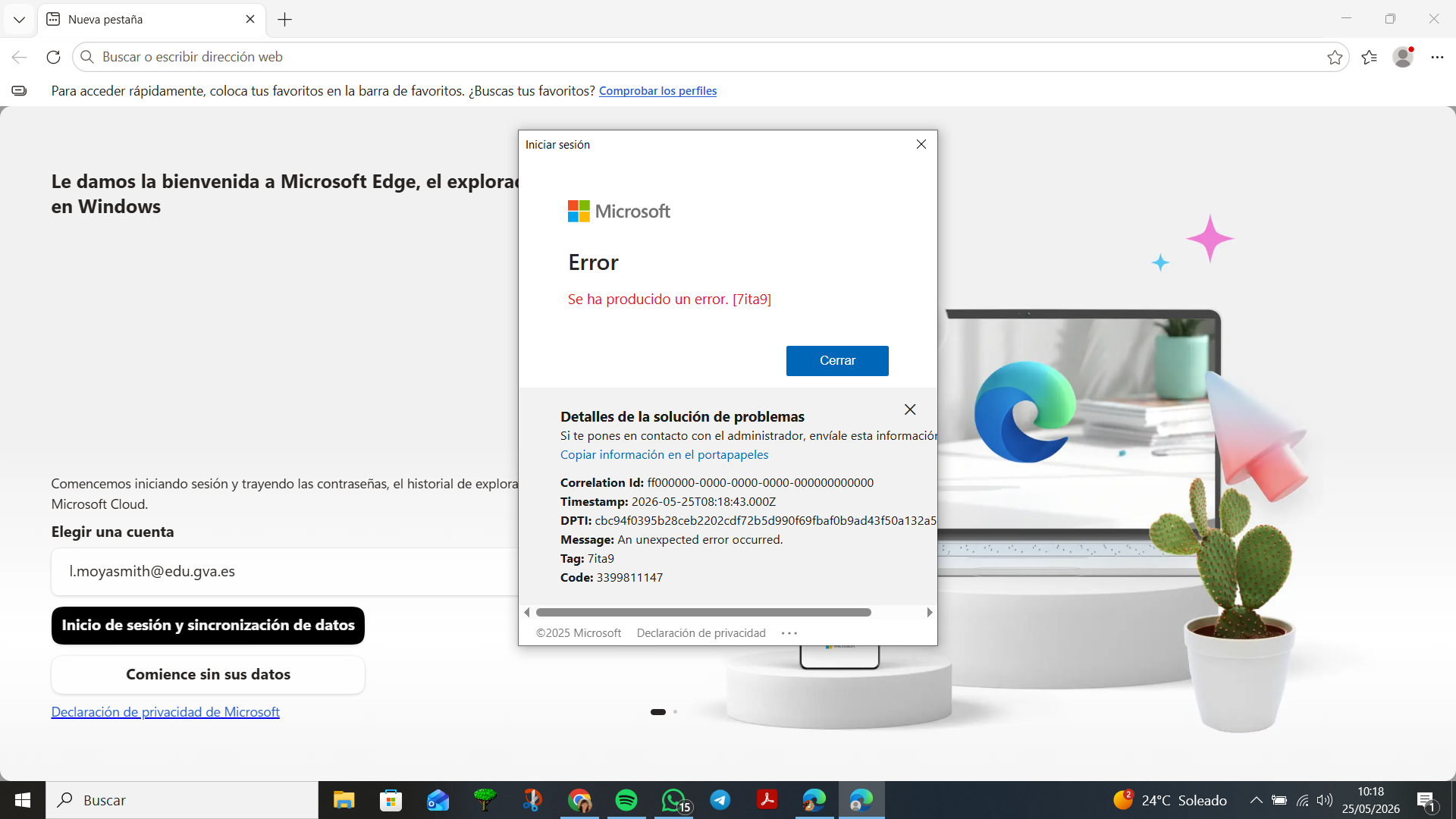Screen dimensions: 1456x819
Task: Show hidden system tray icons
Action: (1256, 800)
